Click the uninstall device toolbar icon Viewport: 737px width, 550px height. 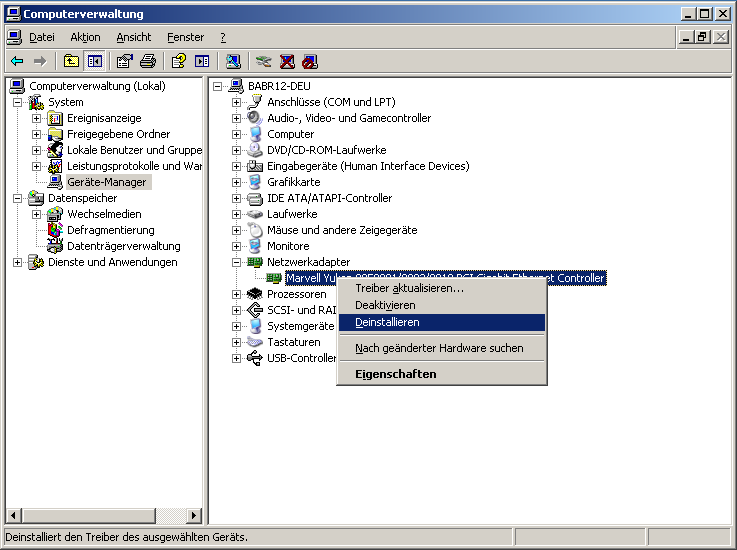(x=287, y=61)
